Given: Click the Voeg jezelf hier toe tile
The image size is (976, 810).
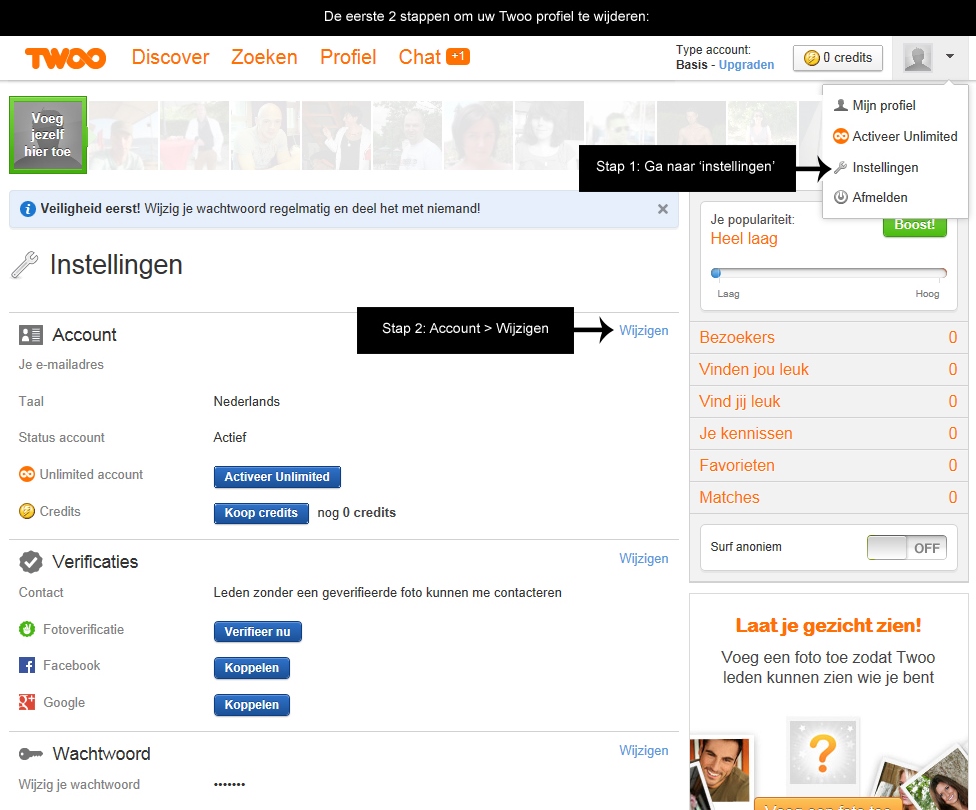Looking at the screenshot, I should (48, 134).
